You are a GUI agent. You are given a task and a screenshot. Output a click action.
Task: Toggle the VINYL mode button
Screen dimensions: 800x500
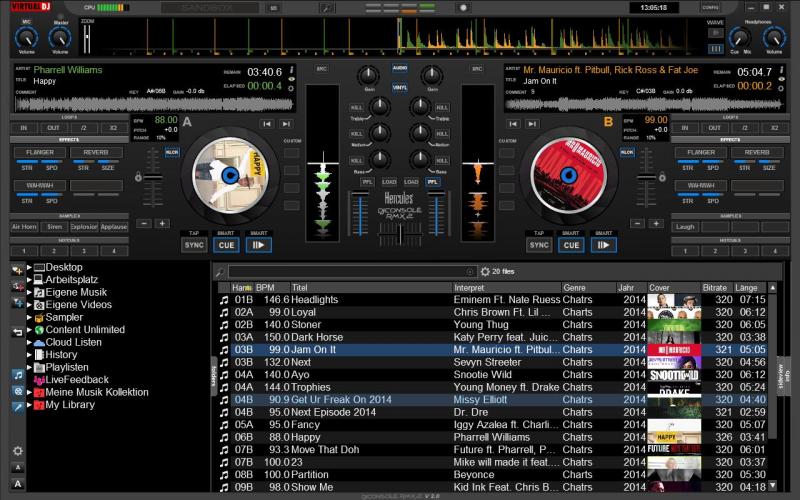[x=400, y=88]
